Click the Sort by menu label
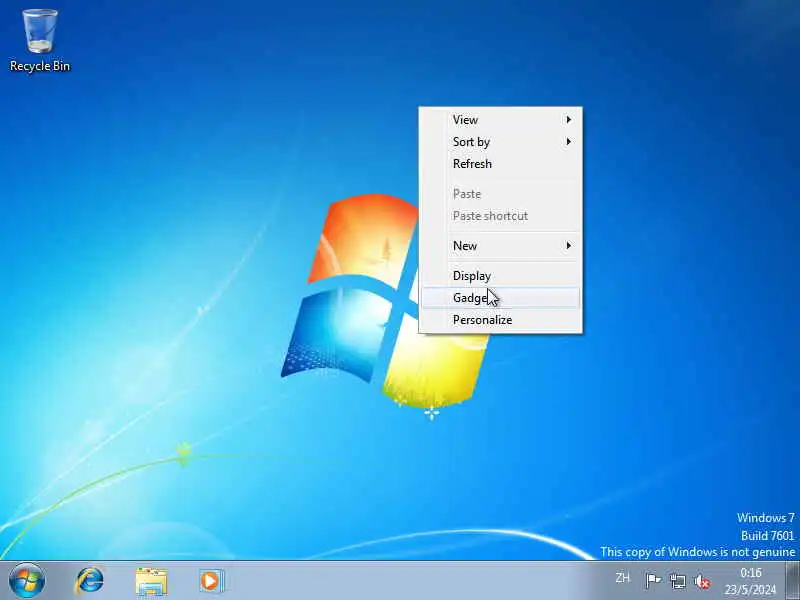Image resolution: width=800 pixels, height=600 pixels. pyautogui.click(x=471, y=142)
